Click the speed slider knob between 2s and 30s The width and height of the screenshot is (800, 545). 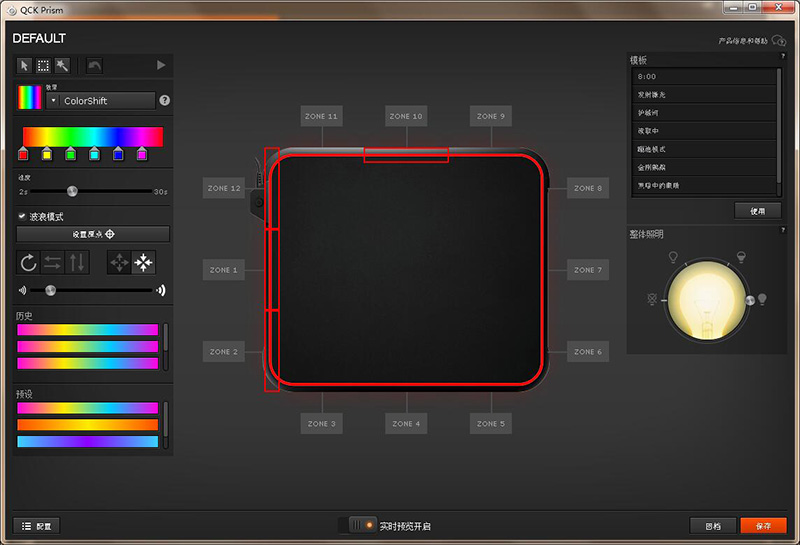pyautogui.click(x=72, y=191)
